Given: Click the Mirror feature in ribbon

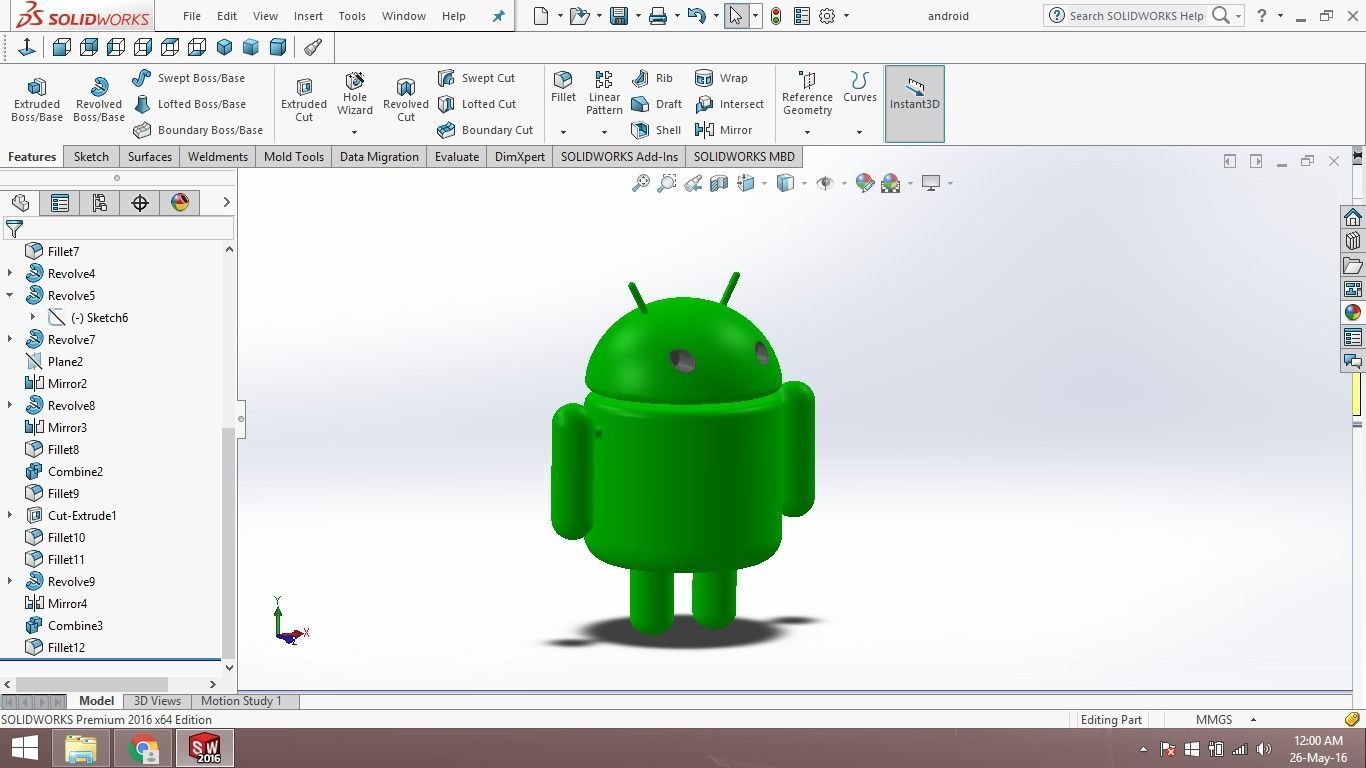Looking at the screenshot, I should 723,130.
